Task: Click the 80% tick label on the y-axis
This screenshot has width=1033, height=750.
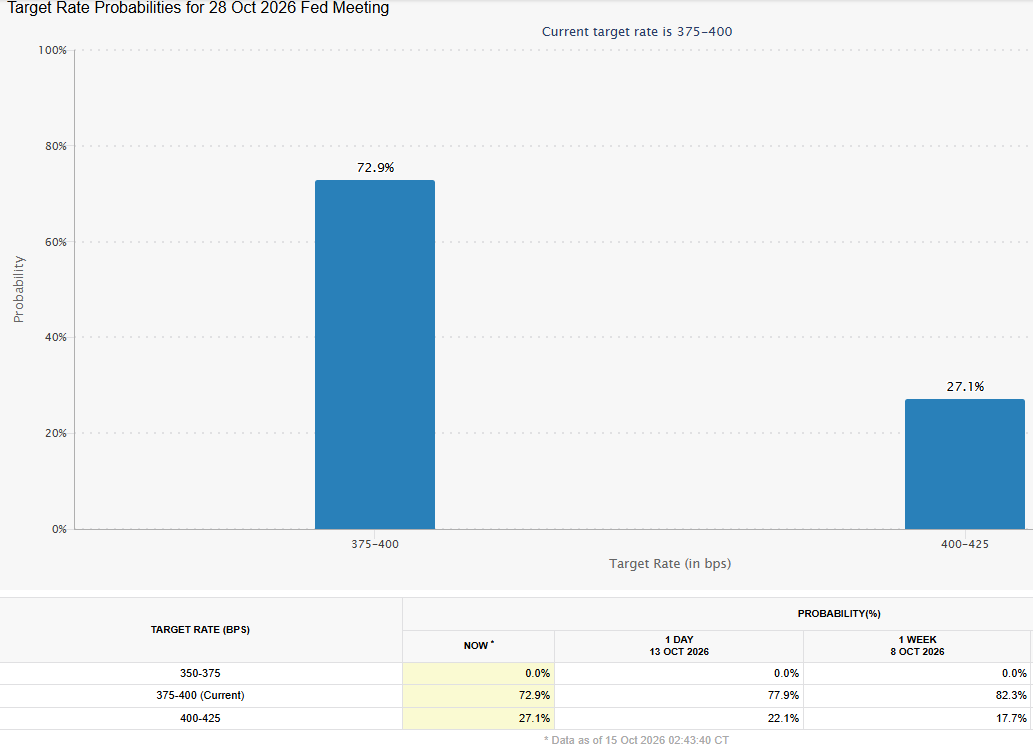Action: pos(55,146)
